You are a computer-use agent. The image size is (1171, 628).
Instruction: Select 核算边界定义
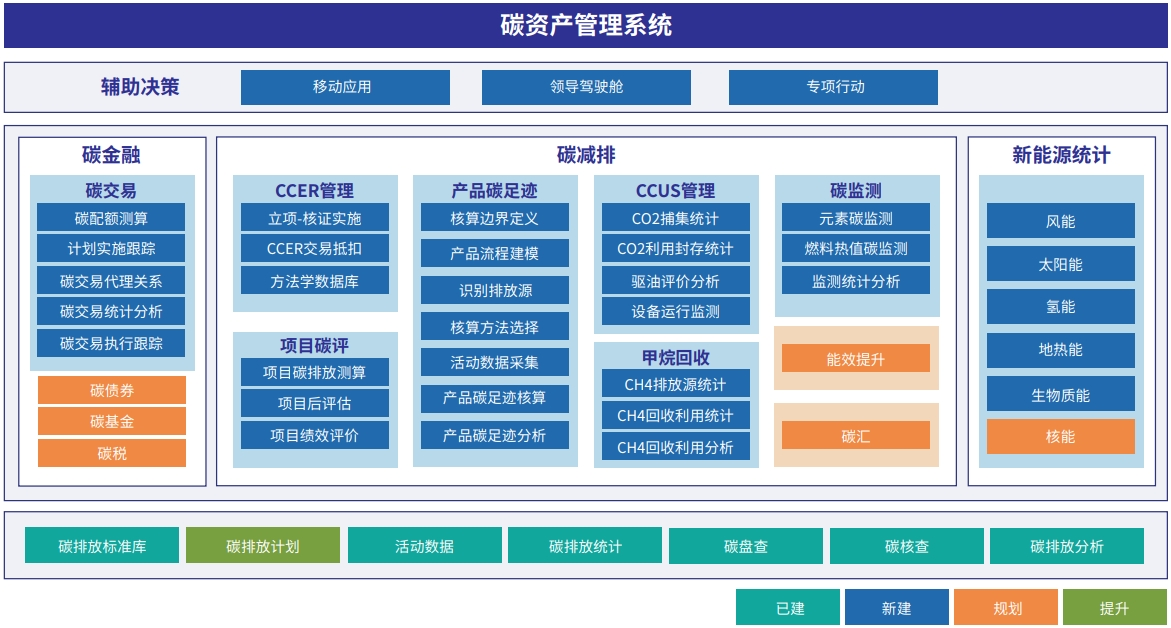point(494,218)
